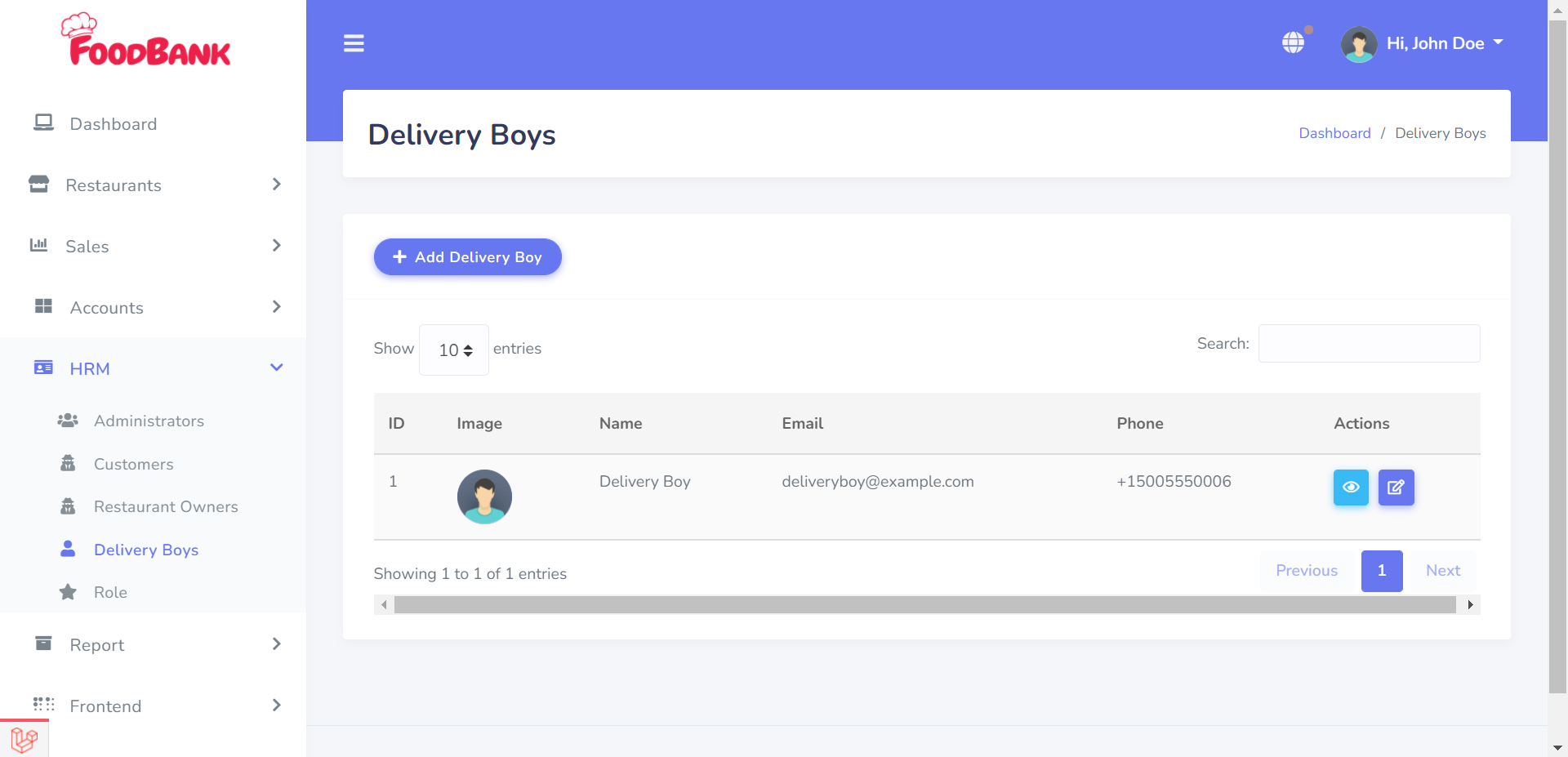Click the email deliveryboy@example.com

878,481
